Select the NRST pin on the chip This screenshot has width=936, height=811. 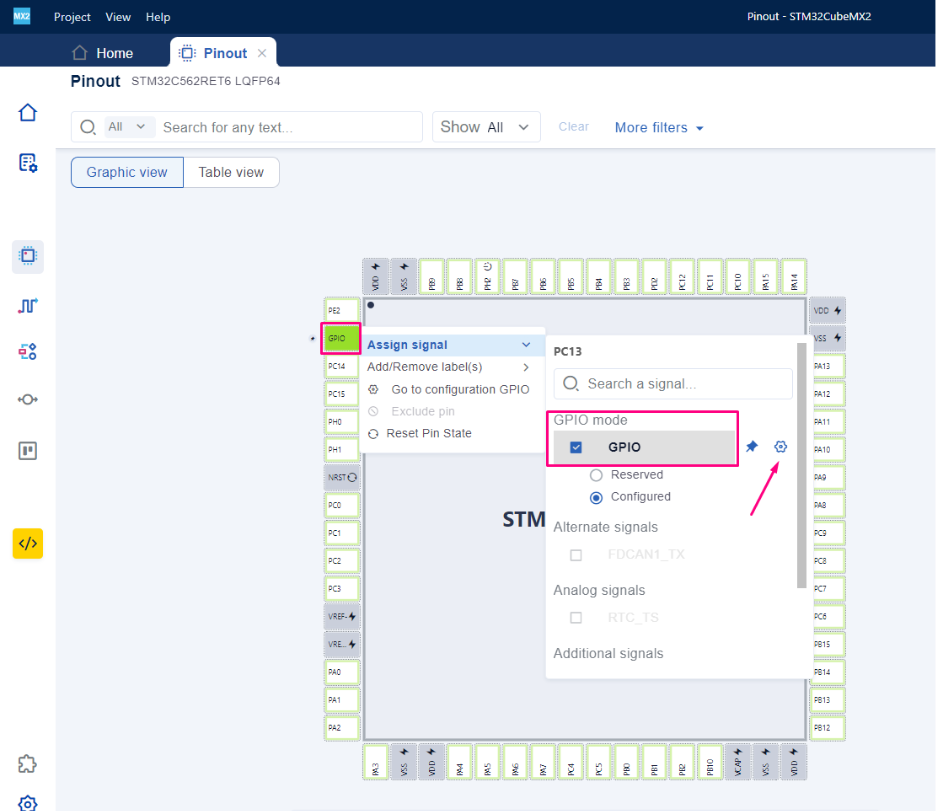(x=342, y=477)
